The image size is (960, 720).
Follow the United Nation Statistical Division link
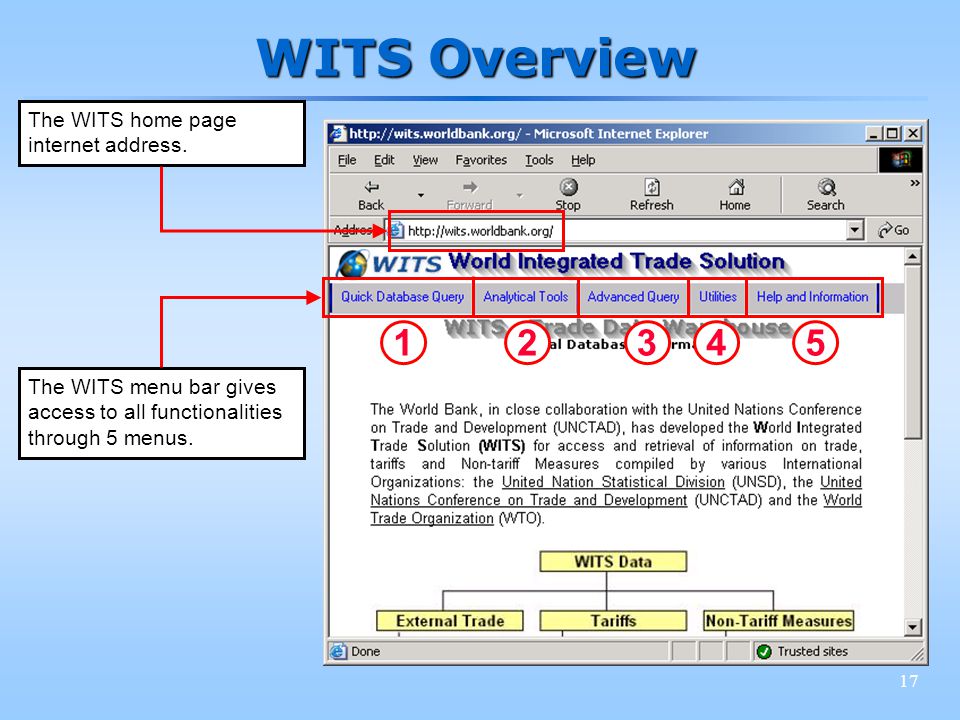coord(613,482)
